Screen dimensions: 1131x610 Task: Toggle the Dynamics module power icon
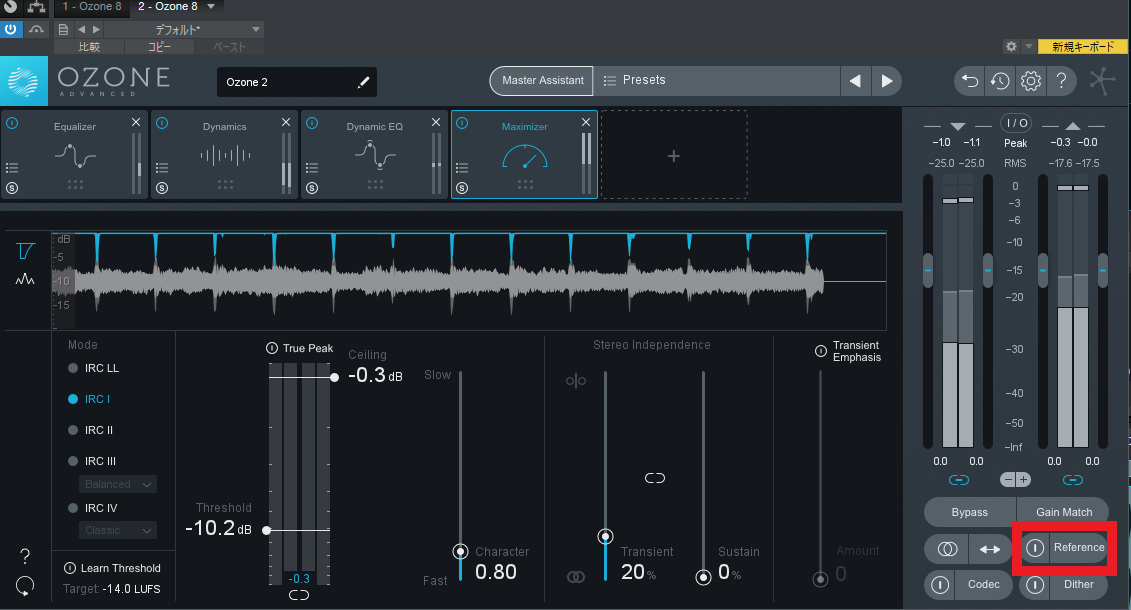pyautogui.click(x=162, y=123)
